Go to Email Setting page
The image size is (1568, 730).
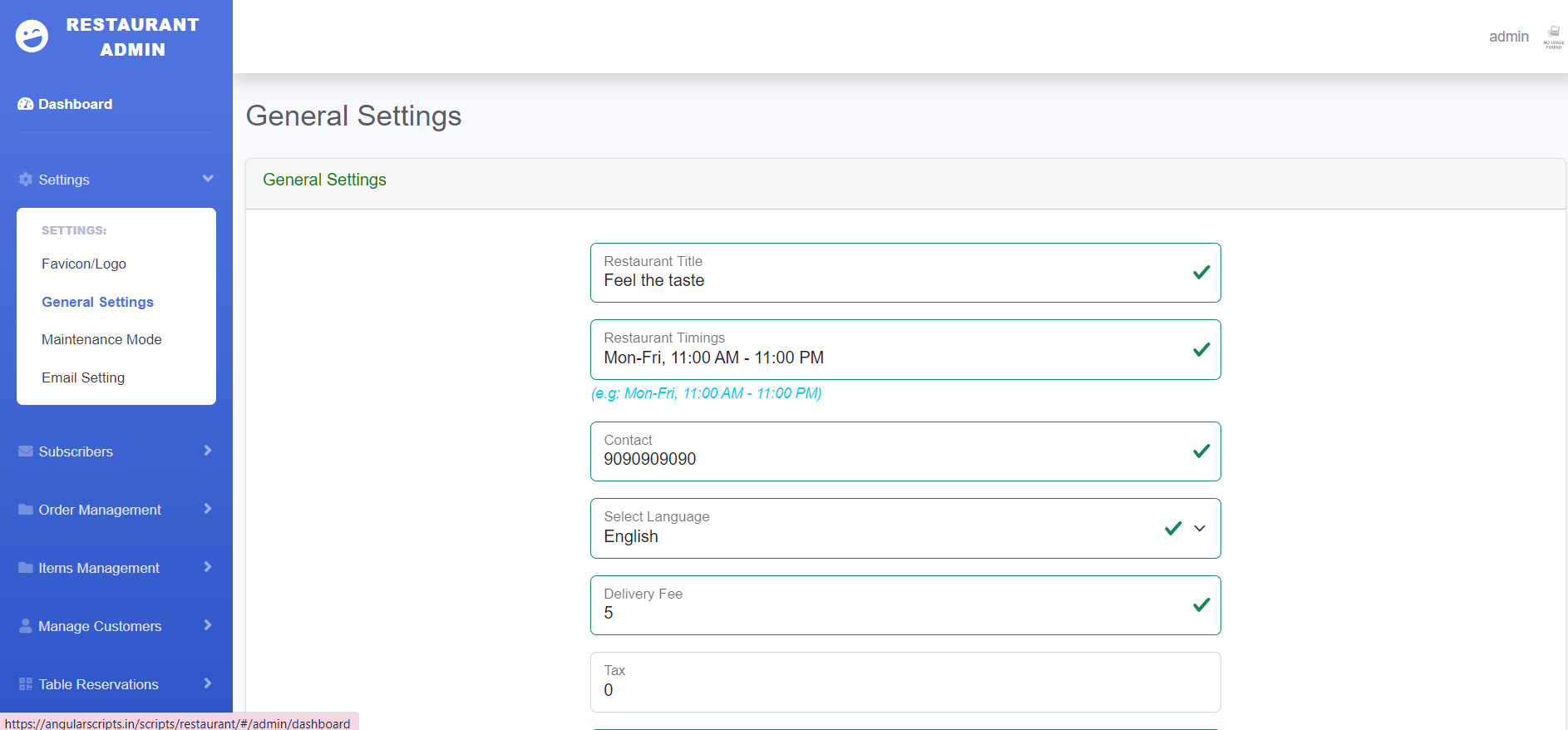[x=83, y=377]
